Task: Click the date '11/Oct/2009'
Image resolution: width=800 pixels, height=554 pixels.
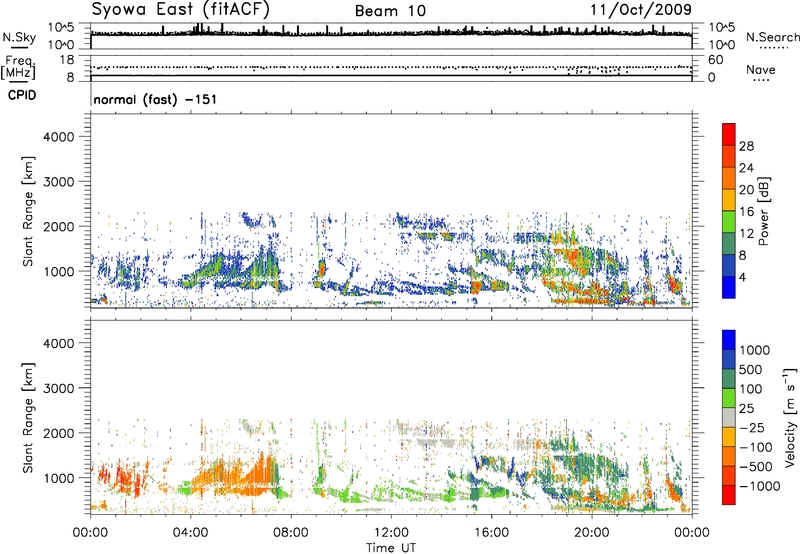Action: [x=641, y=10]
